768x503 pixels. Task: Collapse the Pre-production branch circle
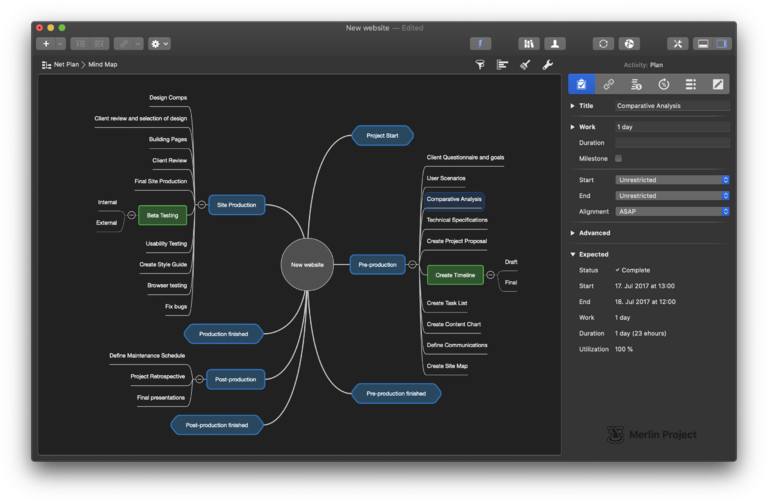click(412, 264)
